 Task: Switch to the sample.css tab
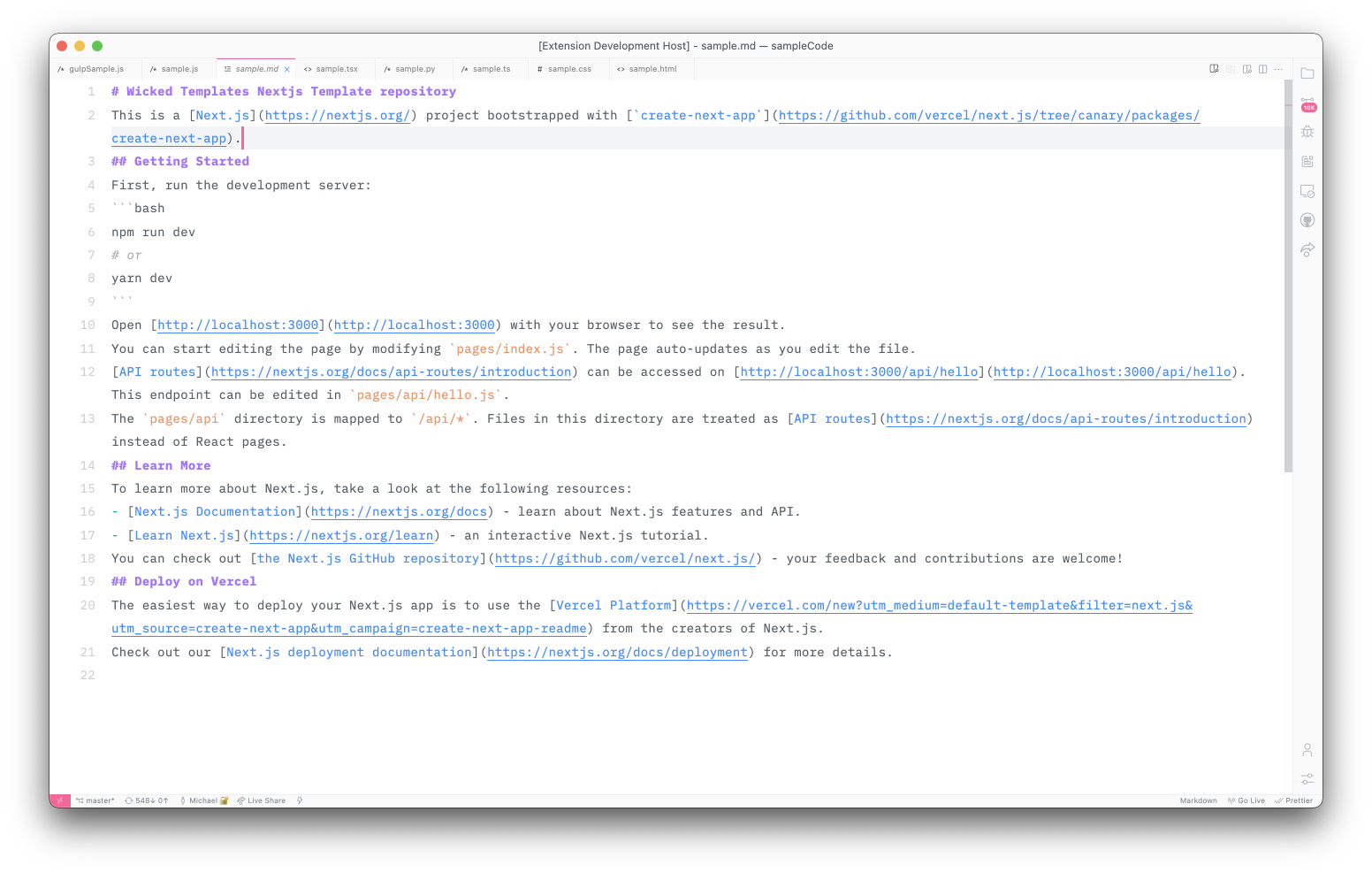(x=568, y=69)
